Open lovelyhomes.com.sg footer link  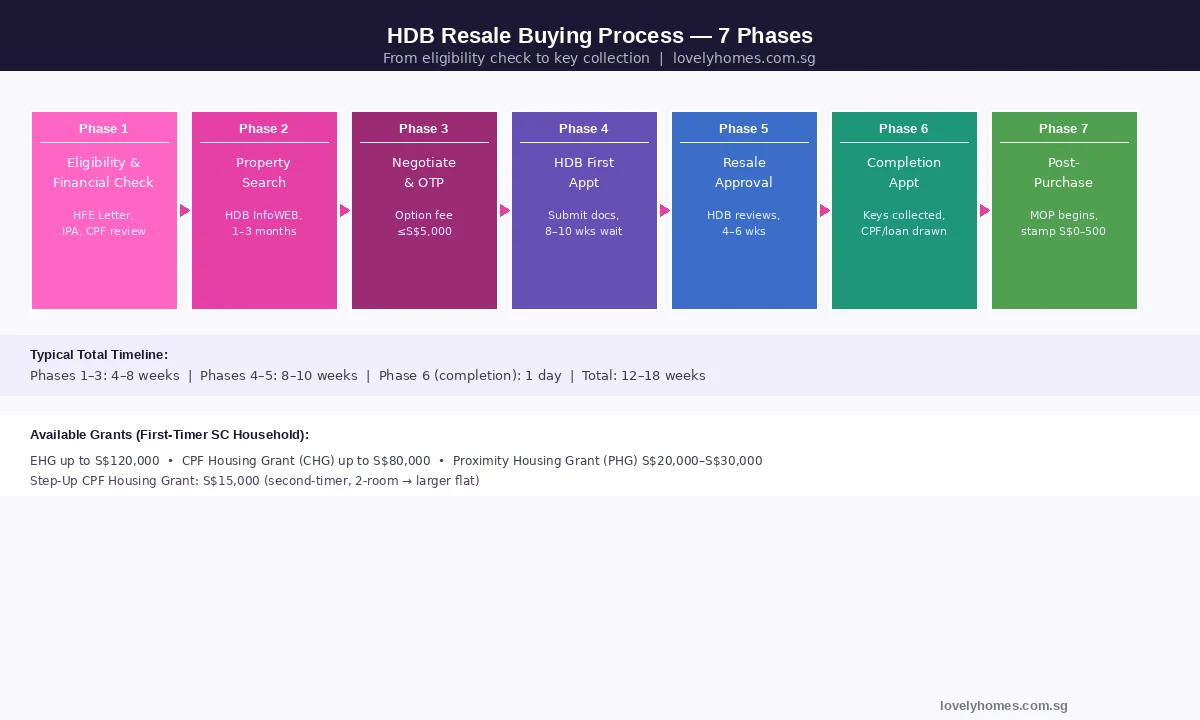point(1004,706)
